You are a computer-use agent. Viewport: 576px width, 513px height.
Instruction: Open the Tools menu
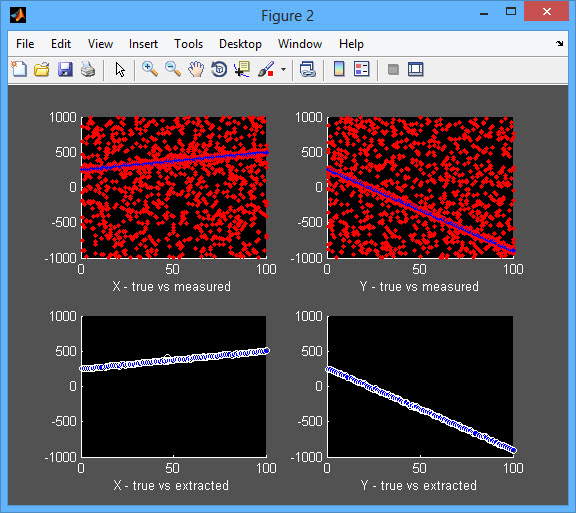point(188,44)
